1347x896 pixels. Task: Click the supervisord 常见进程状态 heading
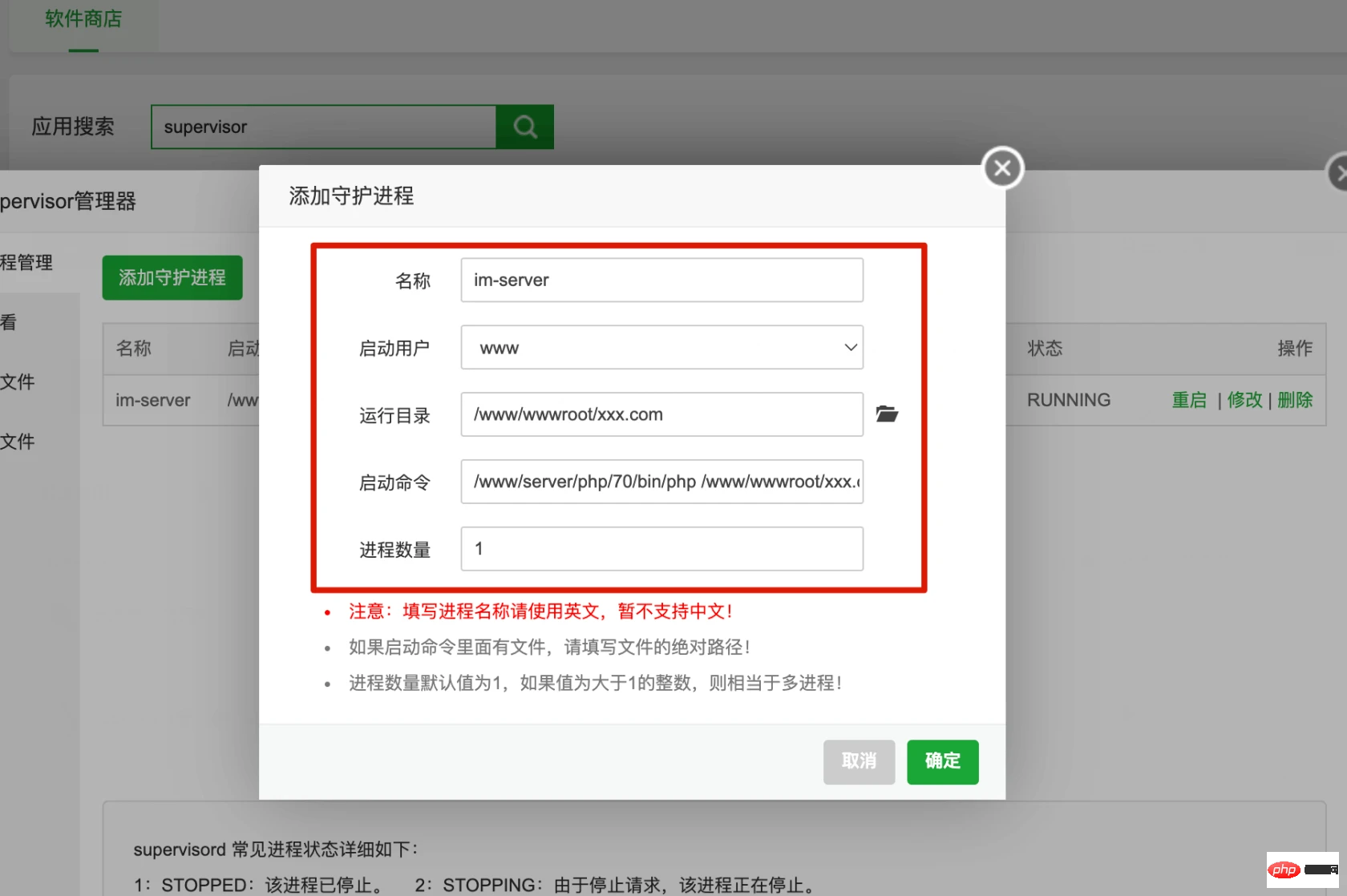tap(276, 850)
